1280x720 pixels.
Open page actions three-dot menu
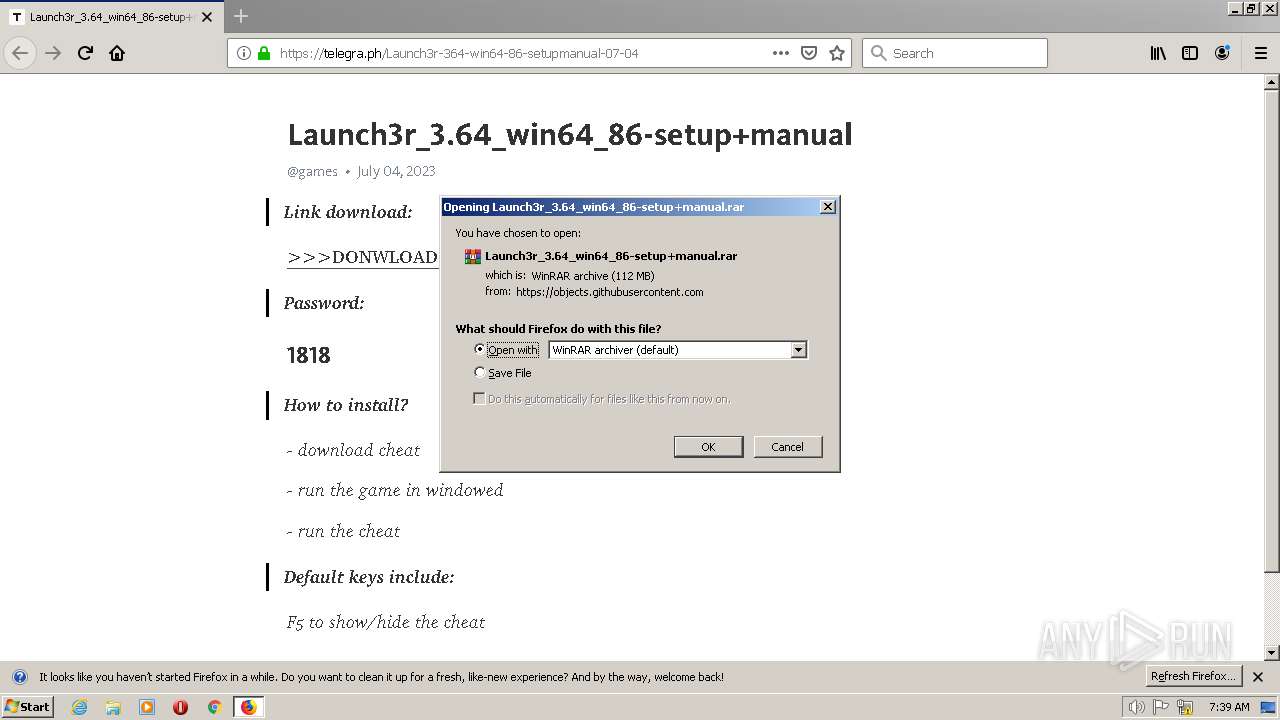pyautogui.click(x=781, y=53)
